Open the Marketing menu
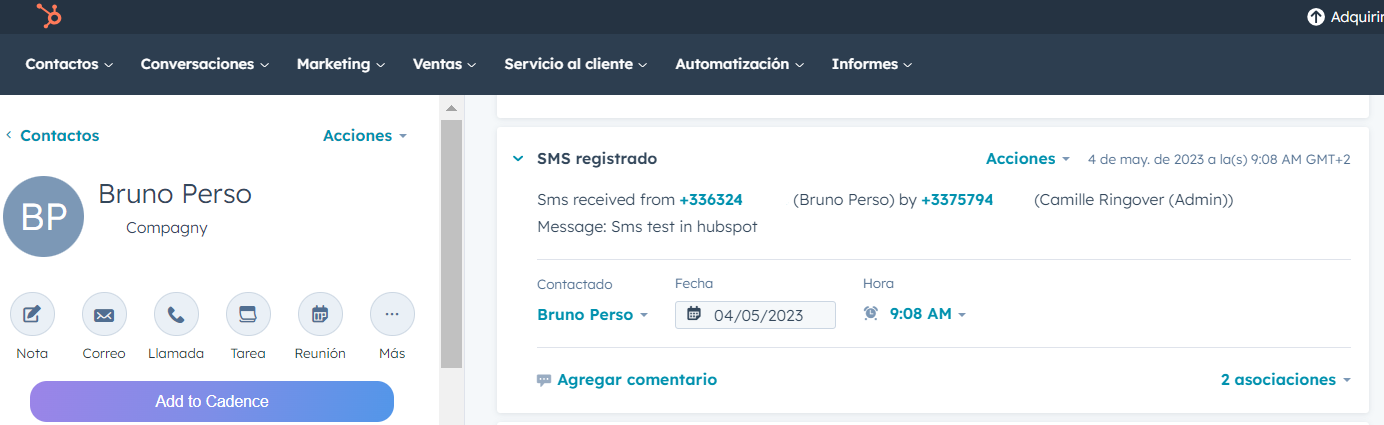1384x425 pixels. 341,64
